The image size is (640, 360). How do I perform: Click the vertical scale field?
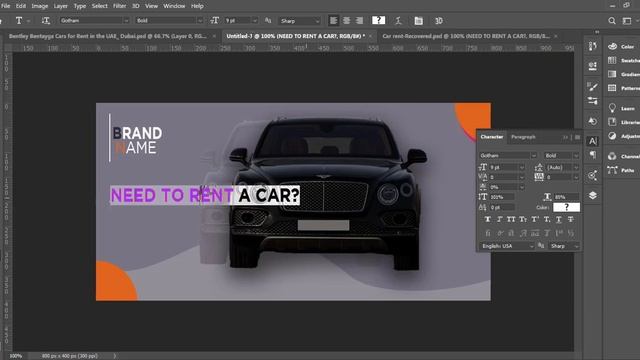click(503, 197)
